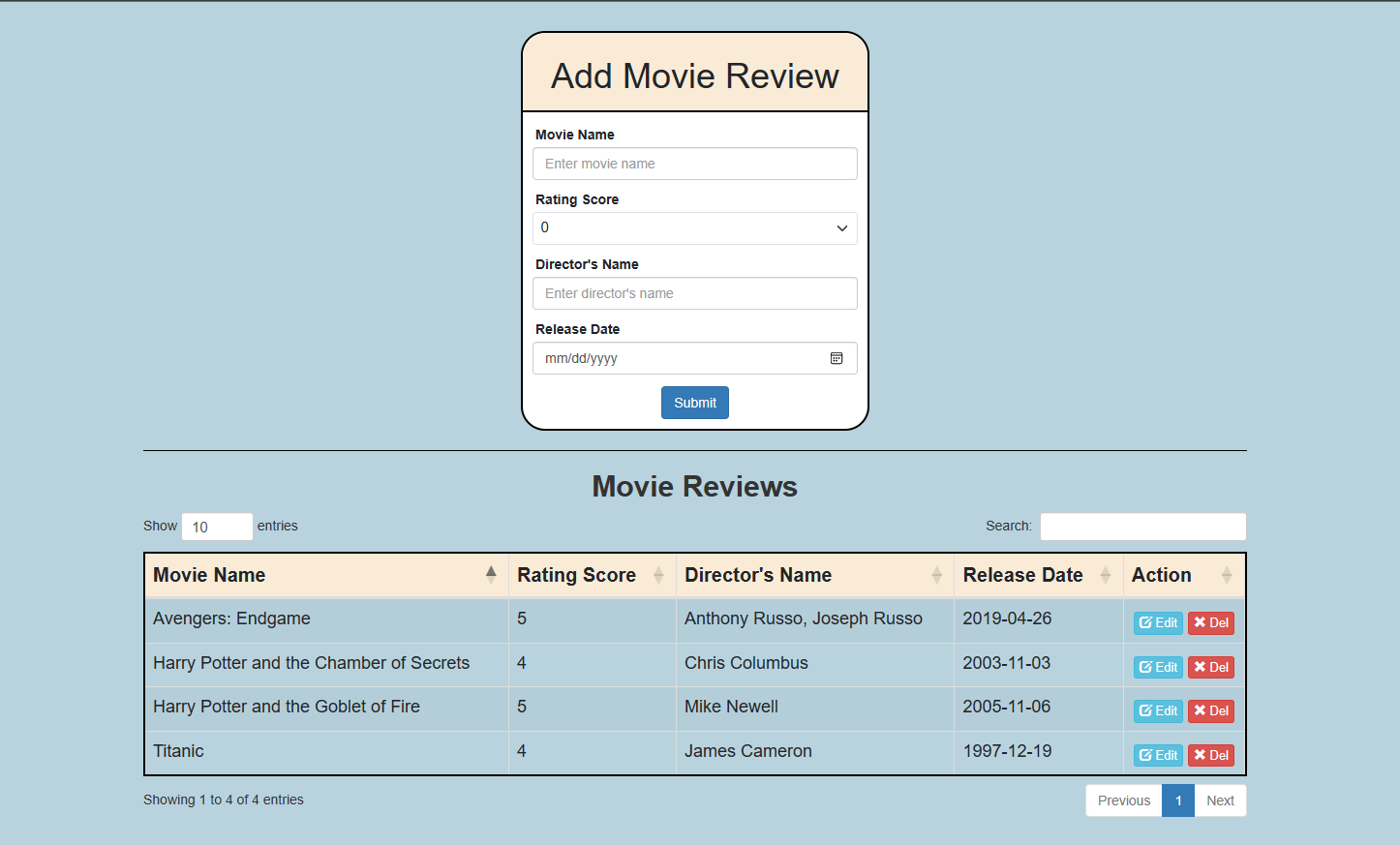
Task: Go to the Next page
Action: pos(1220,800)
